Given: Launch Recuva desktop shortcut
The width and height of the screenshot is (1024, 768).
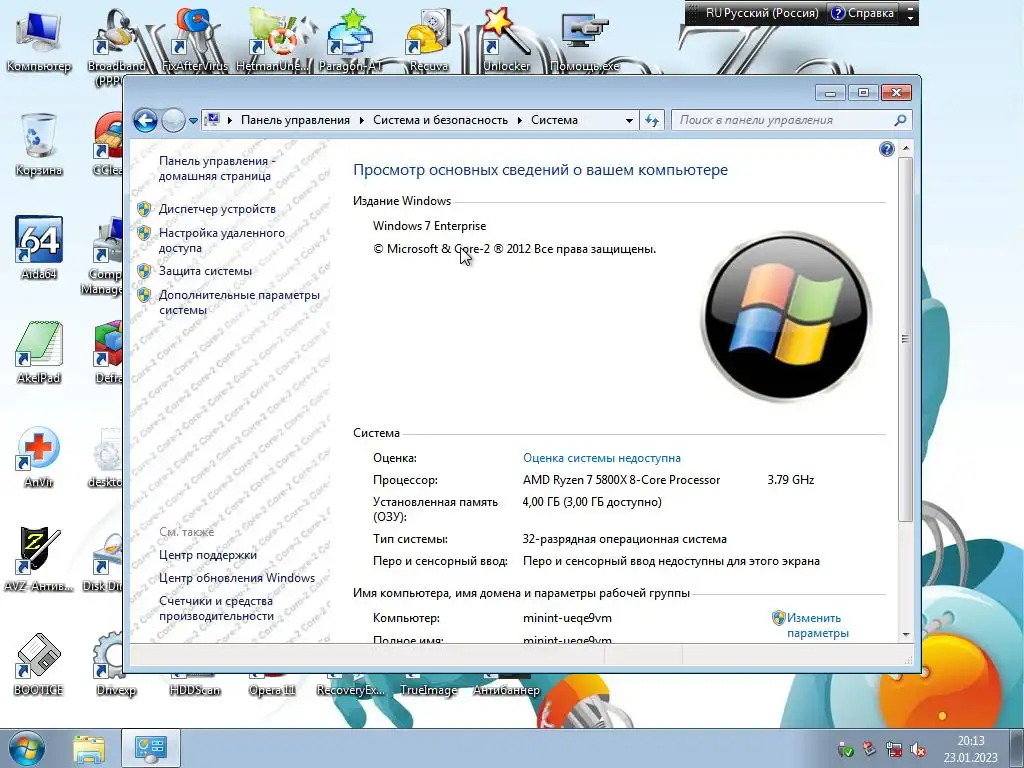Looking at the screenshot, I should click(x=428, y=40).
